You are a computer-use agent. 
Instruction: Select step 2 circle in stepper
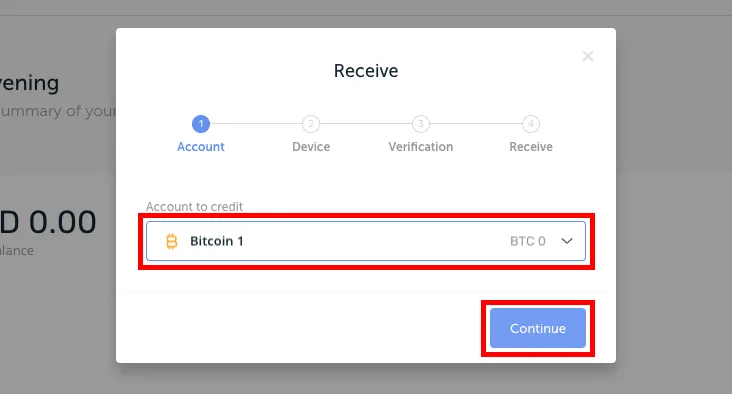coord(311,124)
